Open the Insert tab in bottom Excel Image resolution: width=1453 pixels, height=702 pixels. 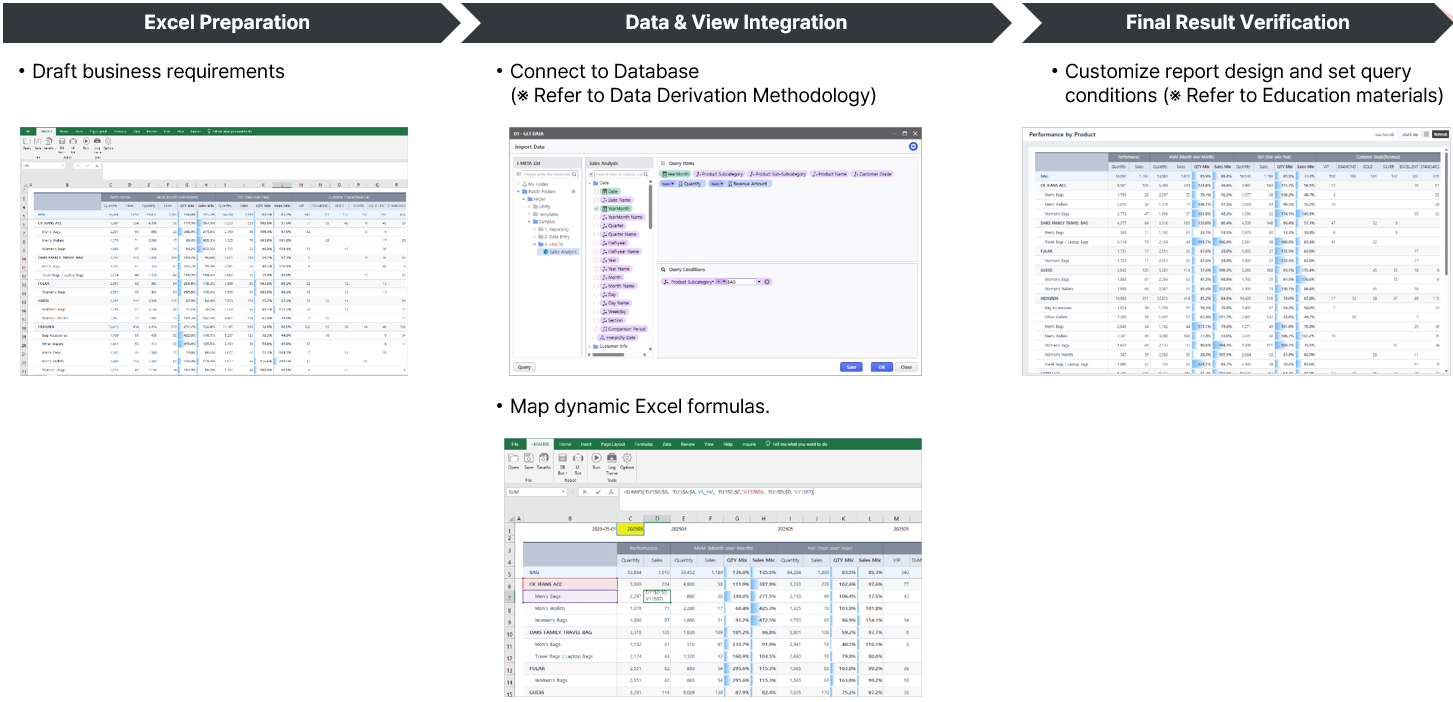(x=586, y=444)
